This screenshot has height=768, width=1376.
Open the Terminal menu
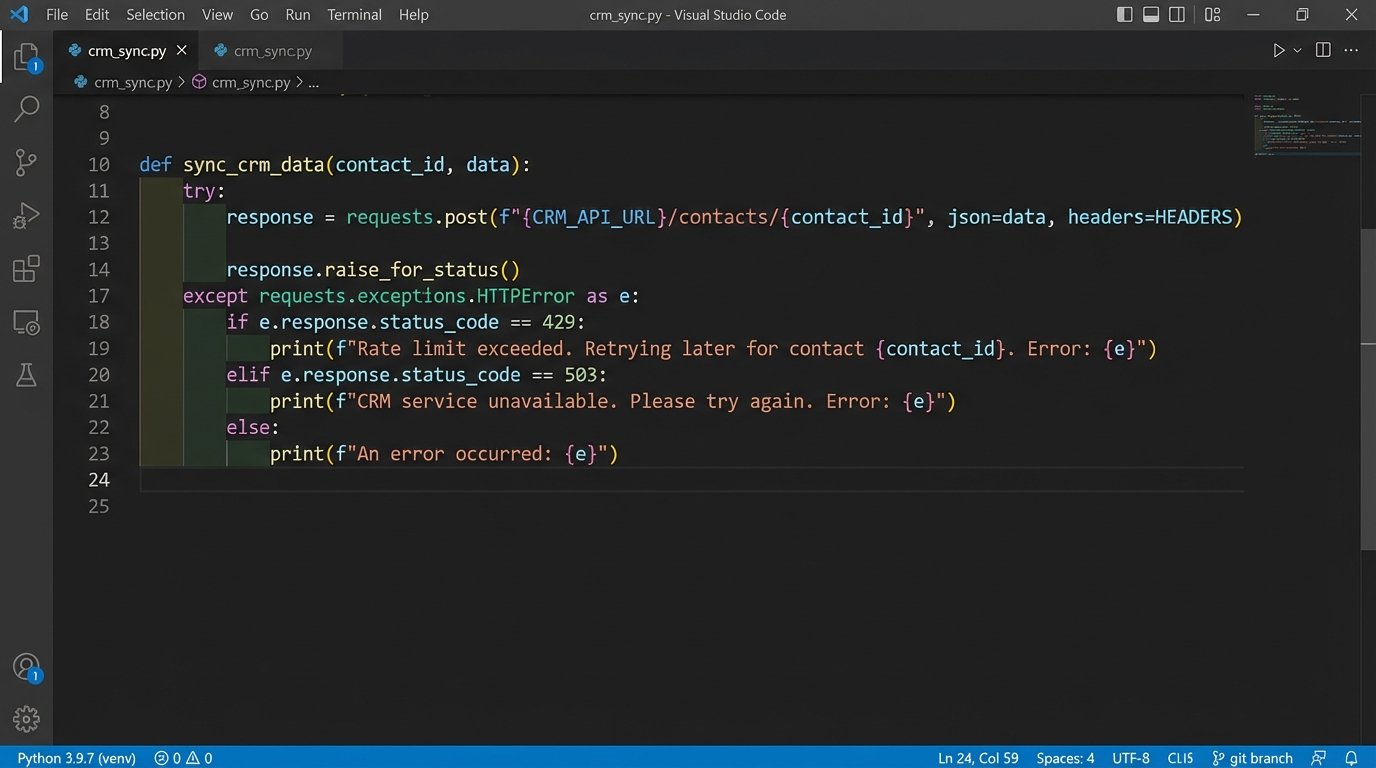click(x=354, y=15)
